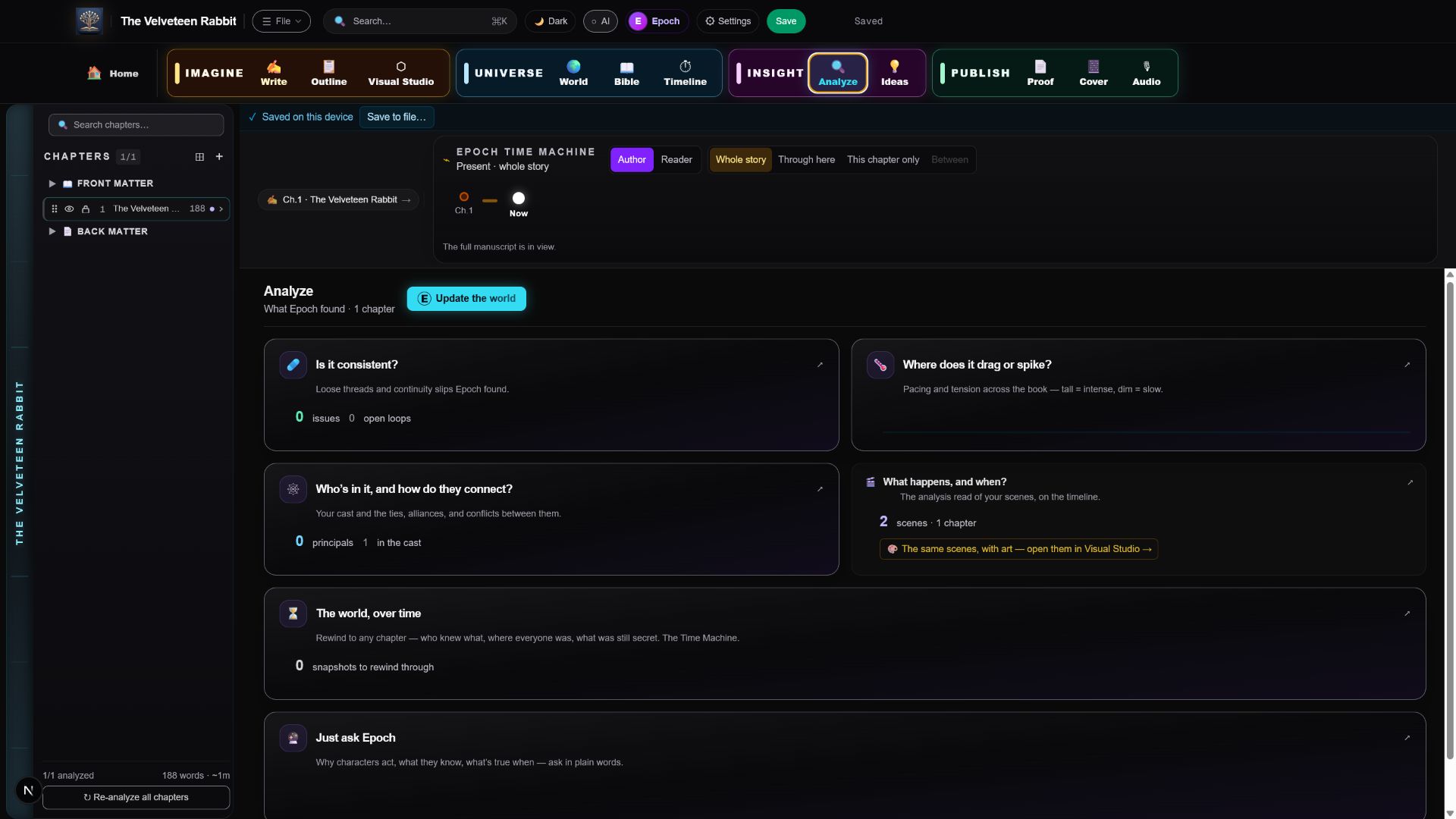This screenshot has width=1456, height=819.
Task: Click the chapter grid view icon
Action: tap(199, 157)
